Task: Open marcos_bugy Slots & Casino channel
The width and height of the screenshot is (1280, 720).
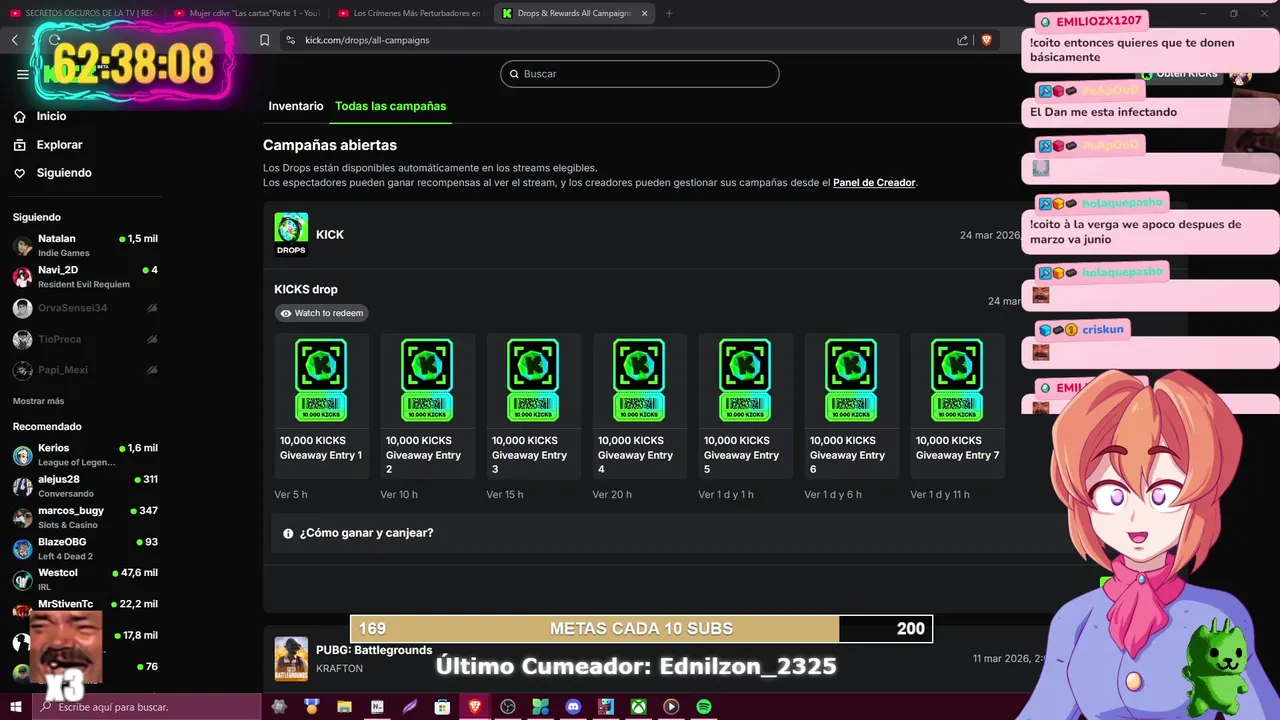Action: click(85, 517)
